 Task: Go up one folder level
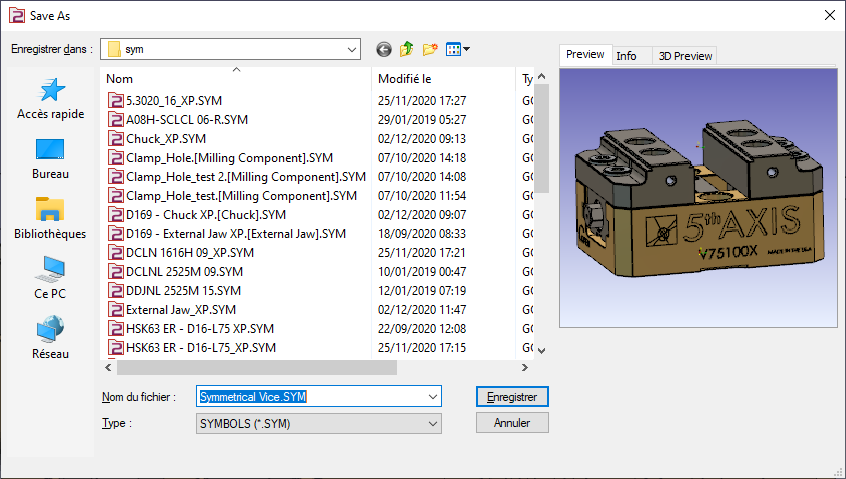(x=407, y=49)
